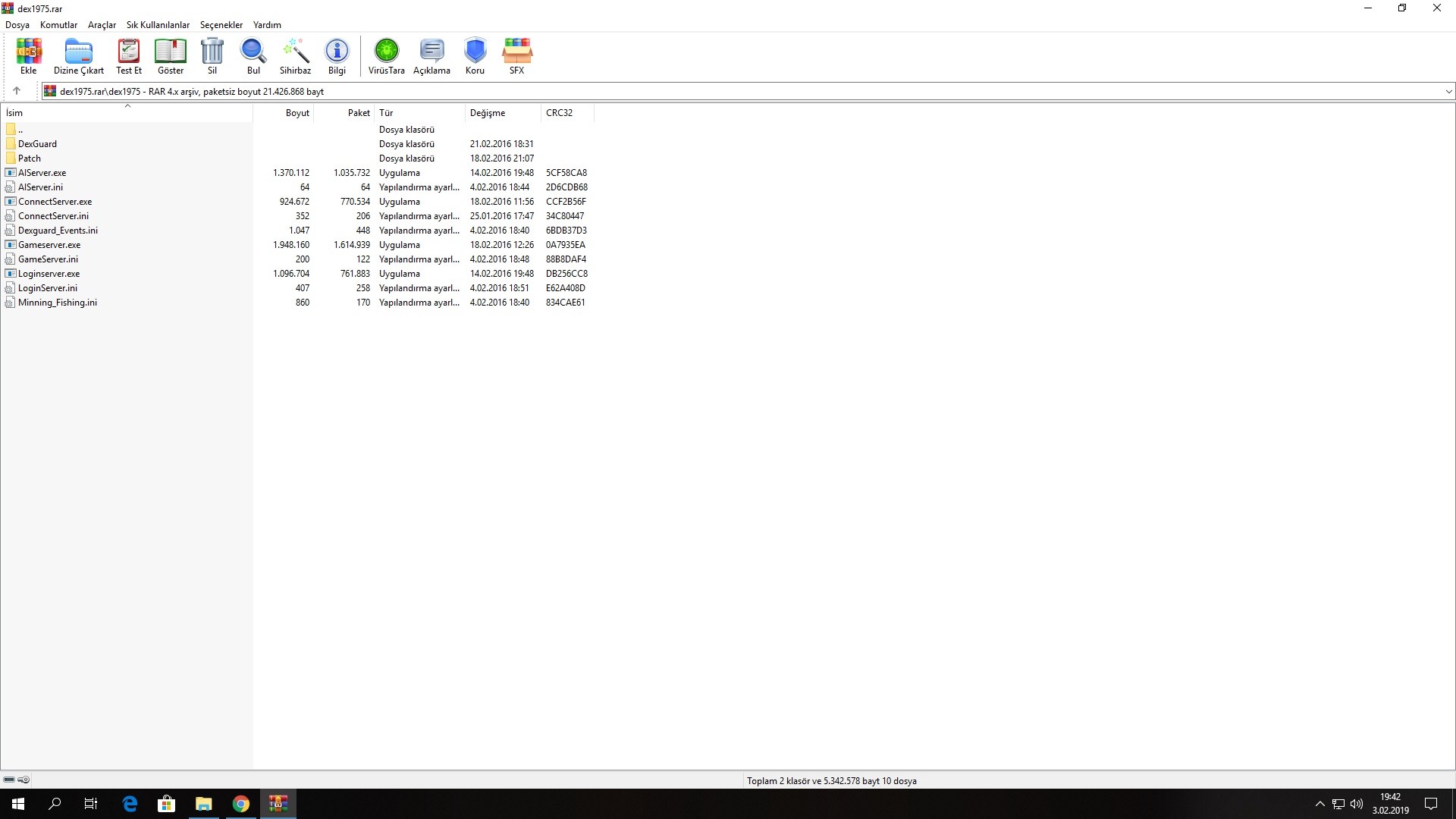Open the Sık Kullanılanlar menu
The width and height of the screenshot is (1456, 819).
[x=158, y=25]
